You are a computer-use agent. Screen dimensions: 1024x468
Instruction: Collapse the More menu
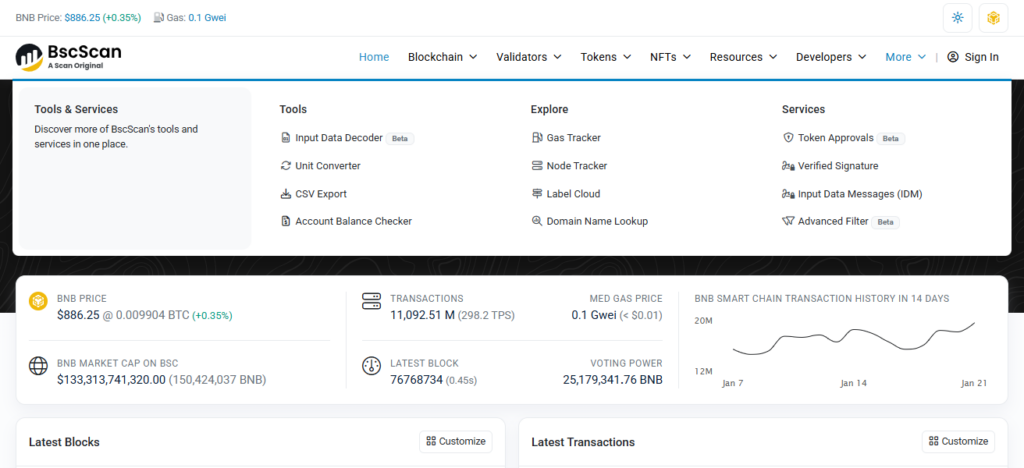(905, 57)
